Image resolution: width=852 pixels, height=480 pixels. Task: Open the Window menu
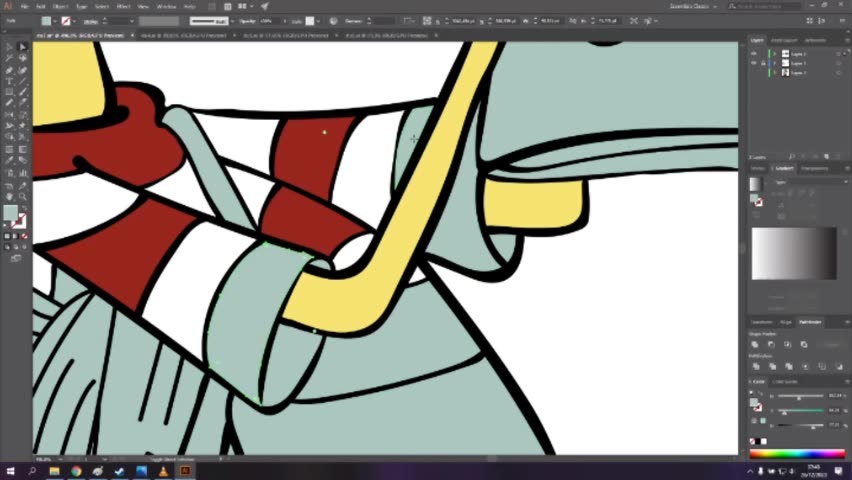[x=166, y=7]
